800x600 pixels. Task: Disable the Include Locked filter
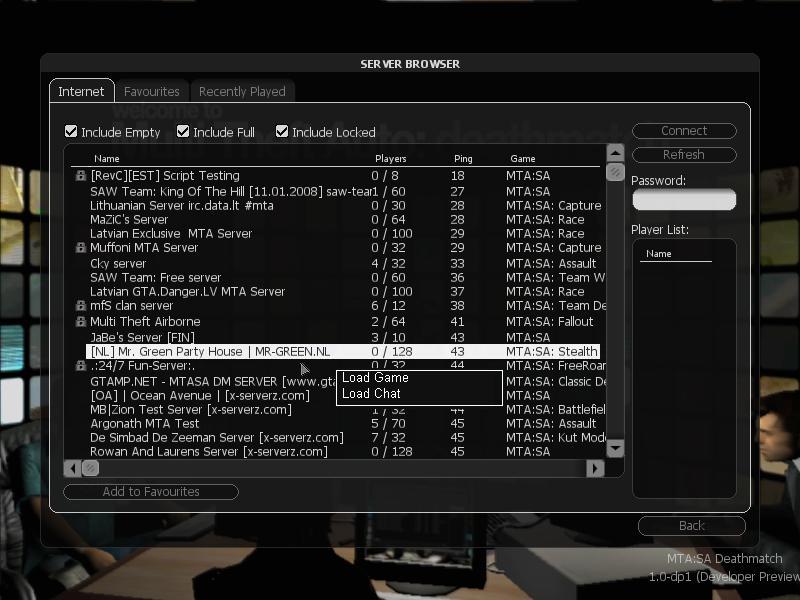[x=282, y=132]
